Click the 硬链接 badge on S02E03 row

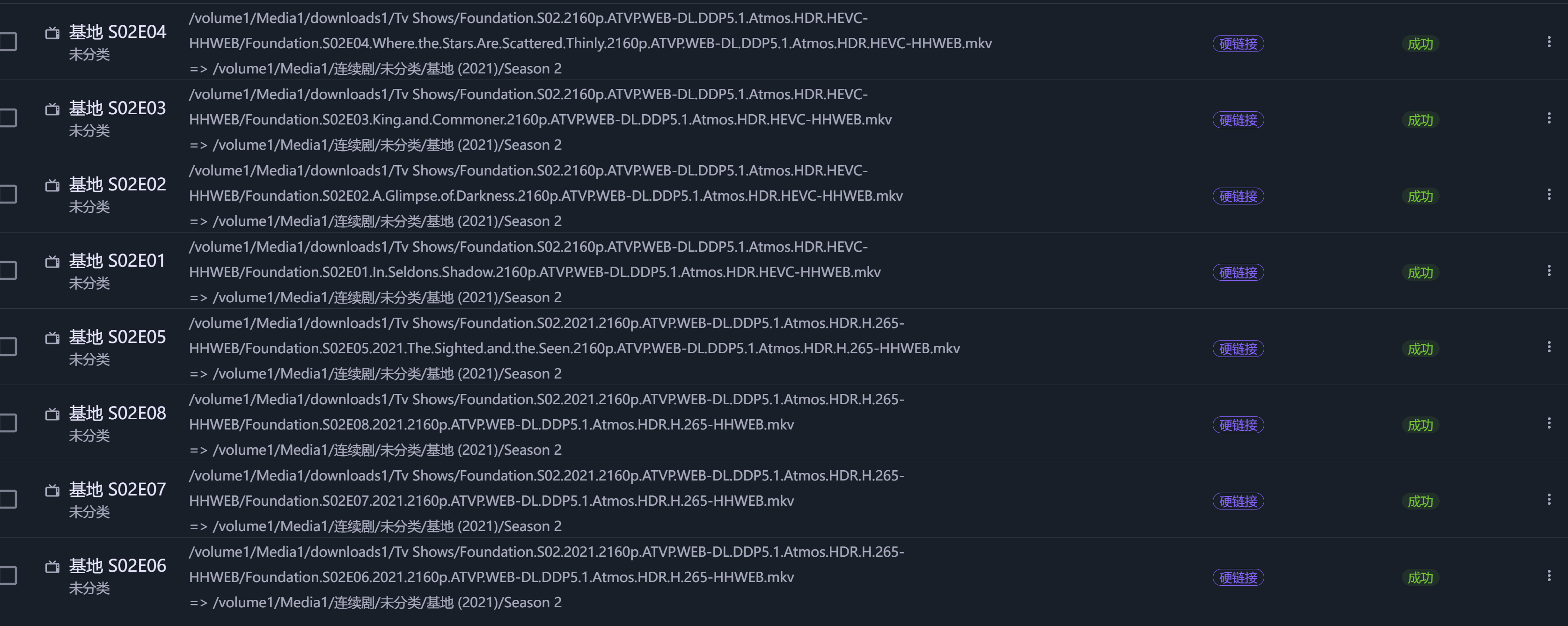pos(1238,120)
